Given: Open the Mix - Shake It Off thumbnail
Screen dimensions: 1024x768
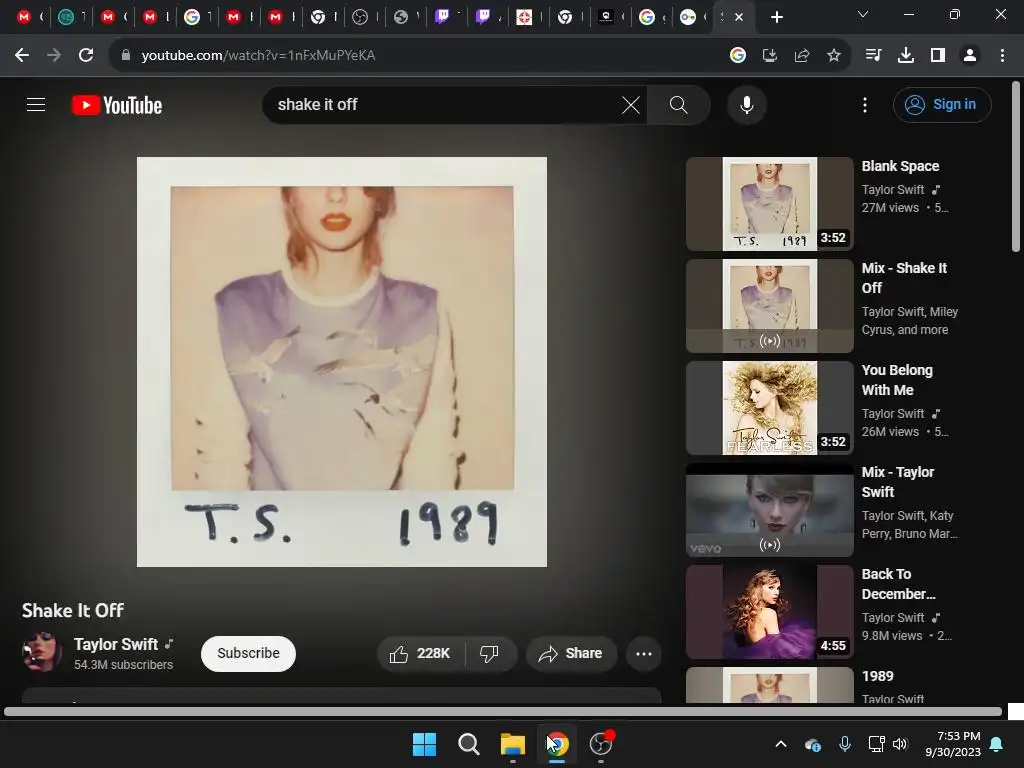Looking at the screenshot, I should [769, 306].
